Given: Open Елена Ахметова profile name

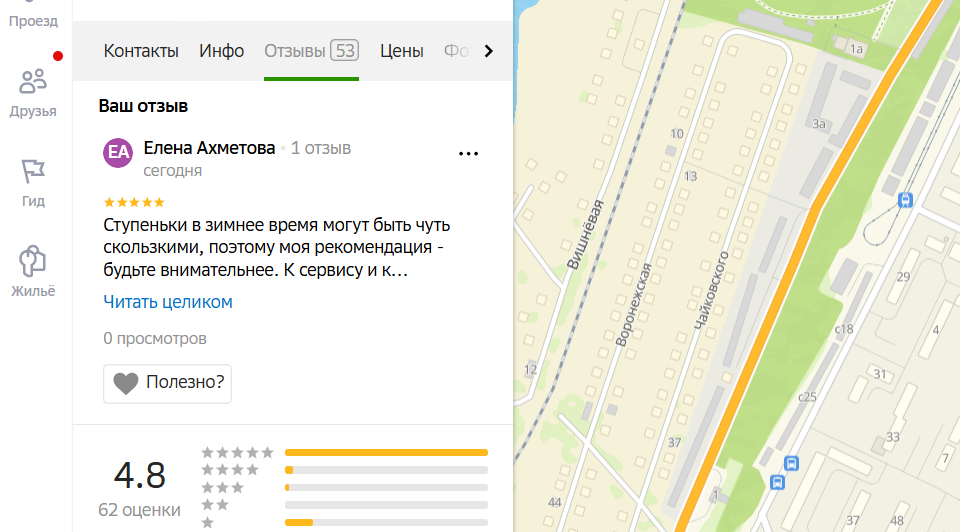Looking at the screenshot, I should tap(209, 148).
